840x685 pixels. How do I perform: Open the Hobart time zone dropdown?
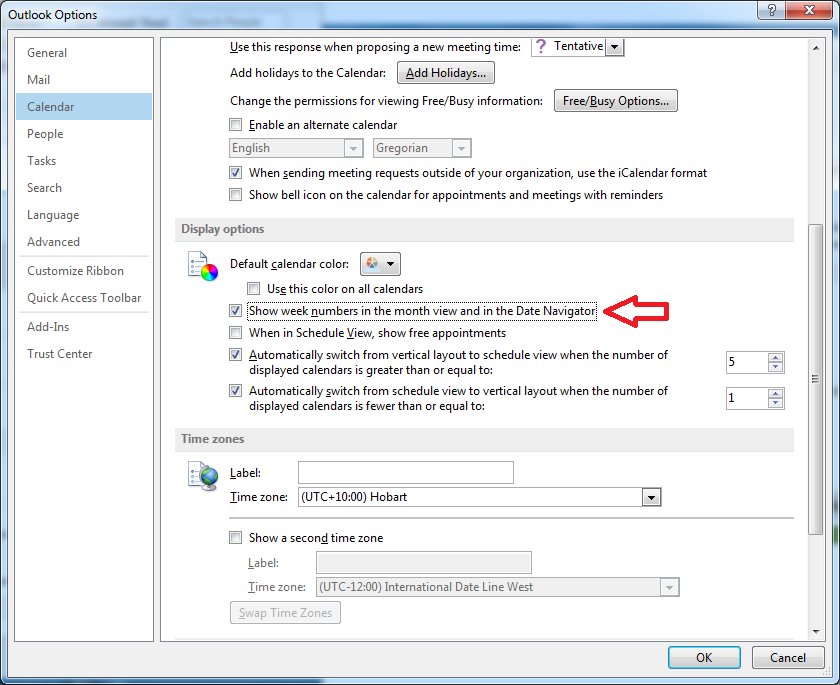tap(651, 497)
